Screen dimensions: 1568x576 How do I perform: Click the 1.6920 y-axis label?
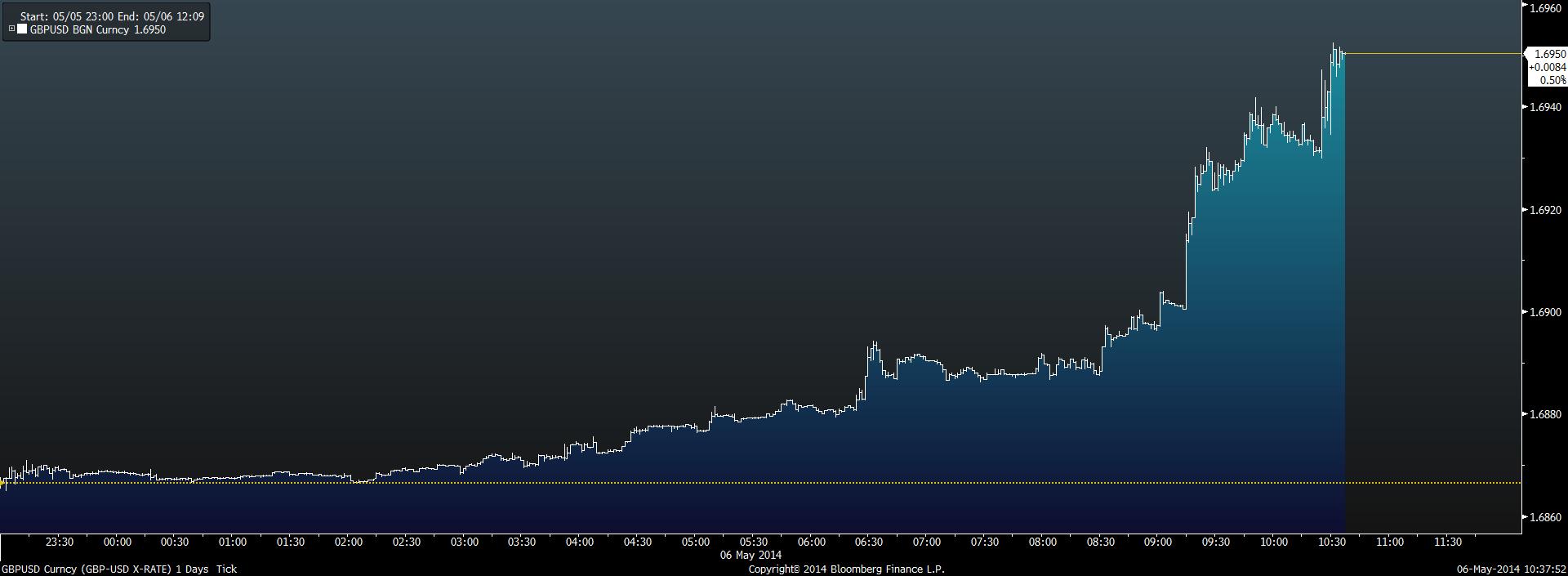1545,210
